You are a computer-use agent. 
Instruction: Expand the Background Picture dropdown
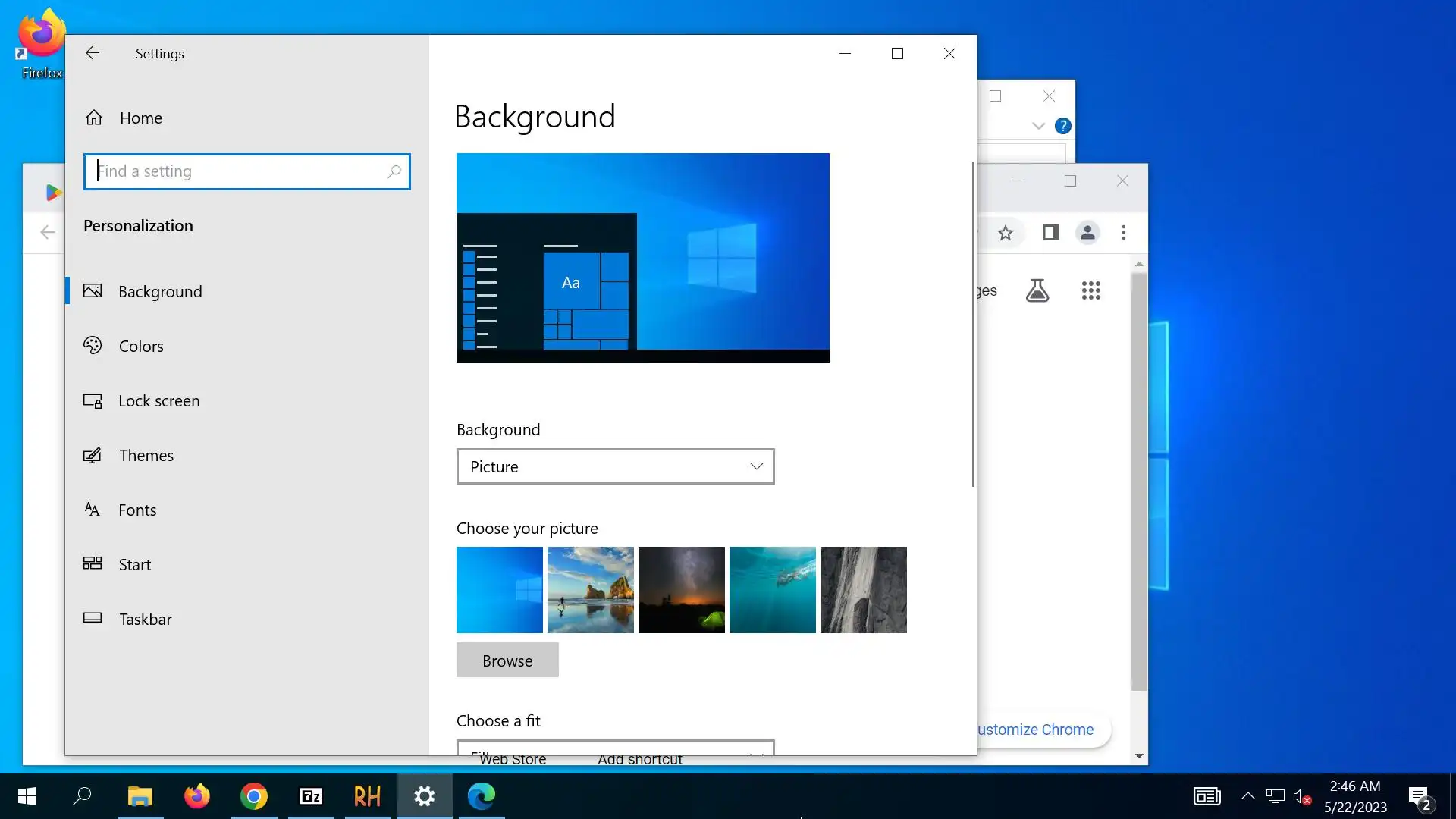coord(615,466)
